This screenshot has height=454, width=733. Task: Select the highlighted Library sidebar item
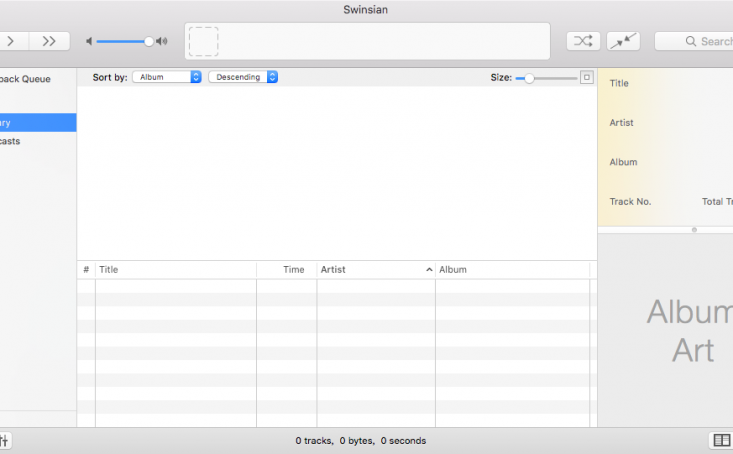pos(38,123)
